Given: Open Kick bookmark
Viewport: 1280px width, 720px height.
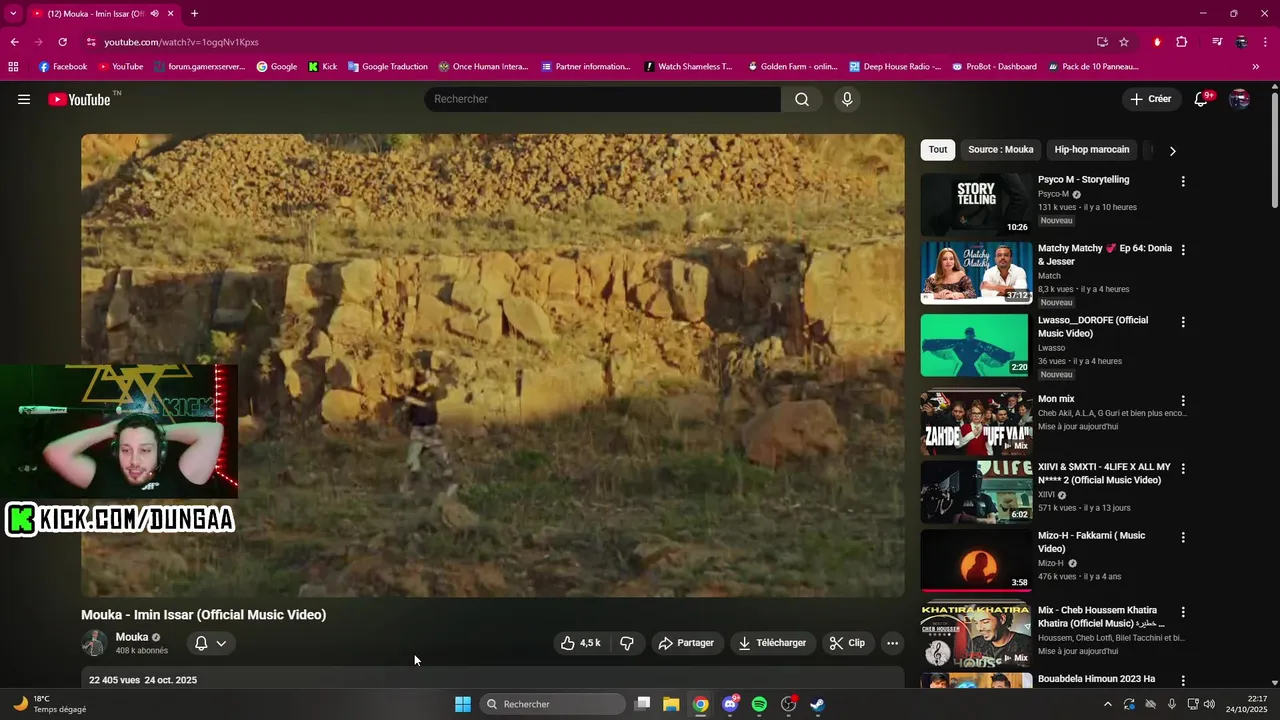Looking at the screenshot, I should (x=322, y=67).
